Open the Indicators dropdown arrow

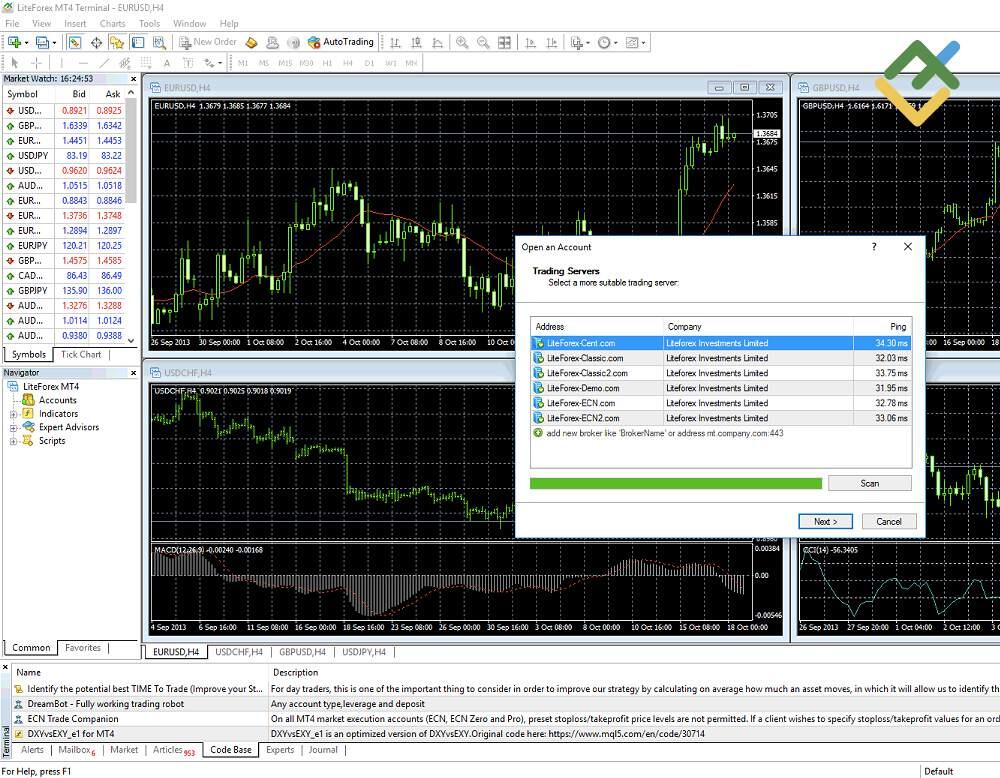coord(590,42)
